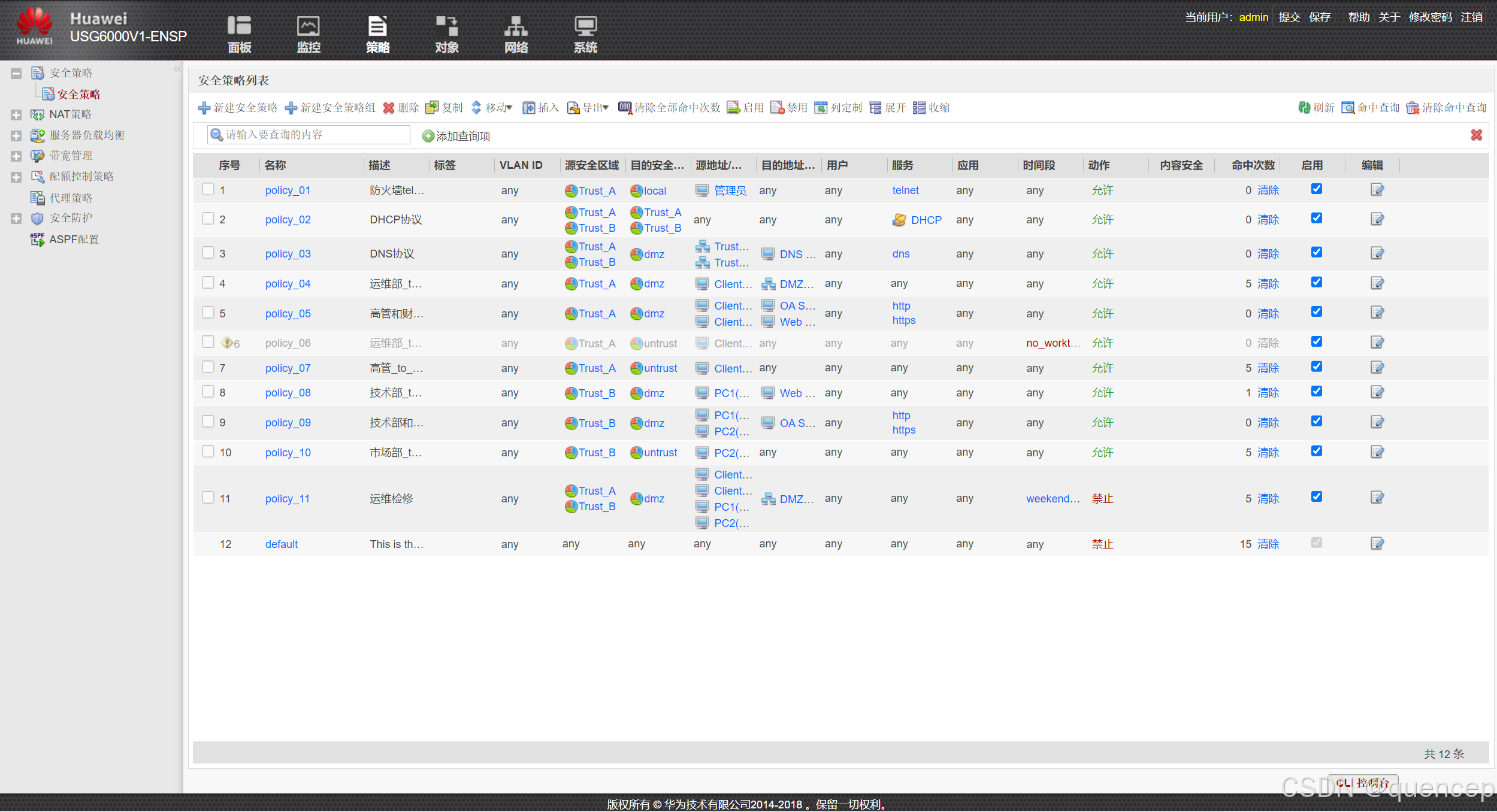The width and height of the screenshot is (1497, 812).
Task: Expand the NAT policy tree node
Action: [16, 114]
